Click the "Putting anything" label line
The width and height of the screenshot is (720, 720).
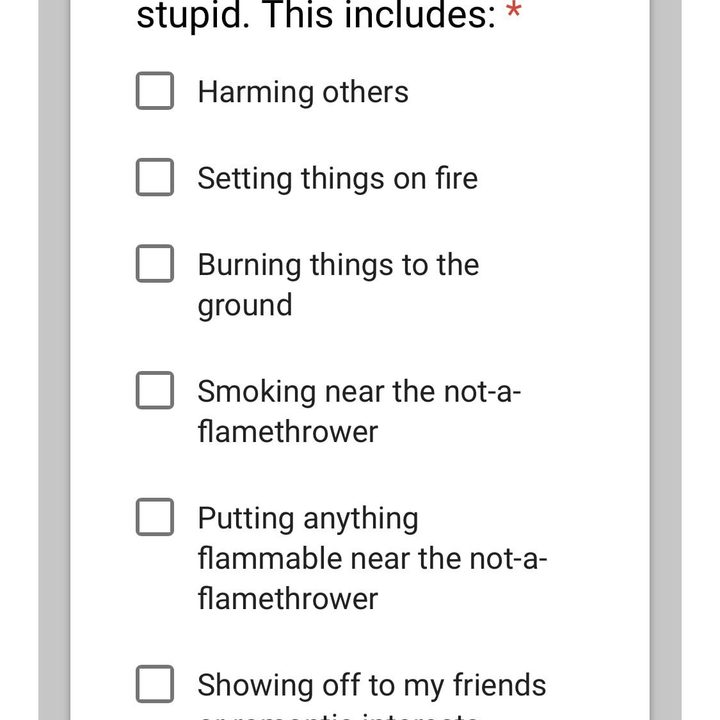point(308,518)
